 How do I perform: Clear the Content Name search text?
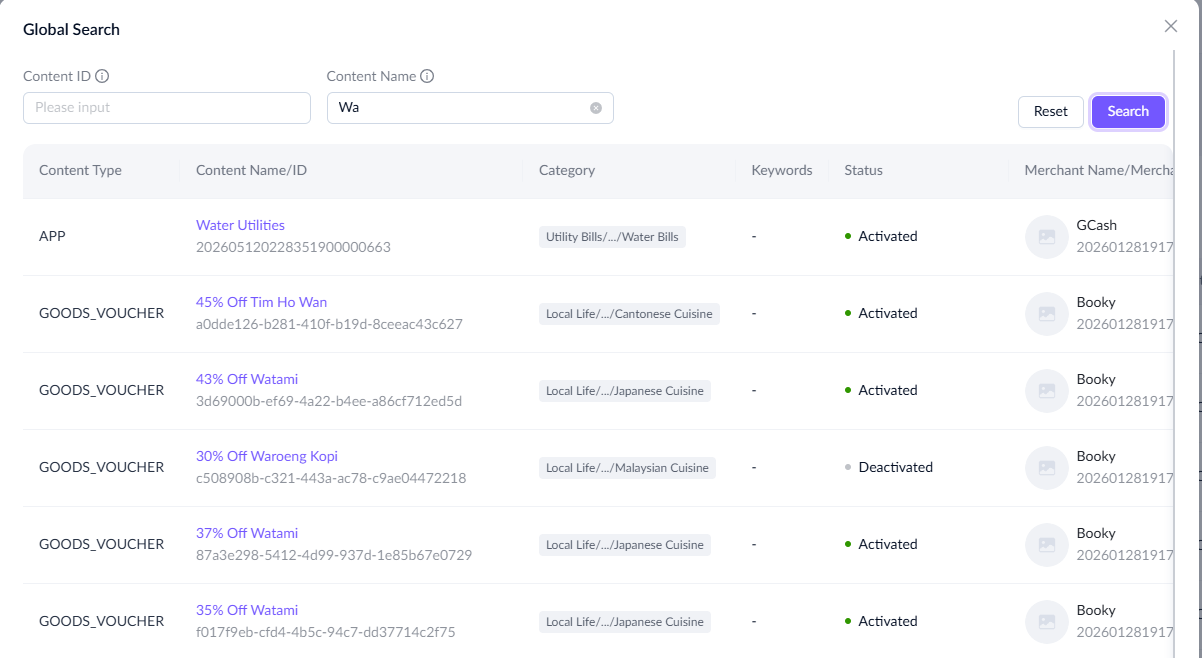(596, 108)
